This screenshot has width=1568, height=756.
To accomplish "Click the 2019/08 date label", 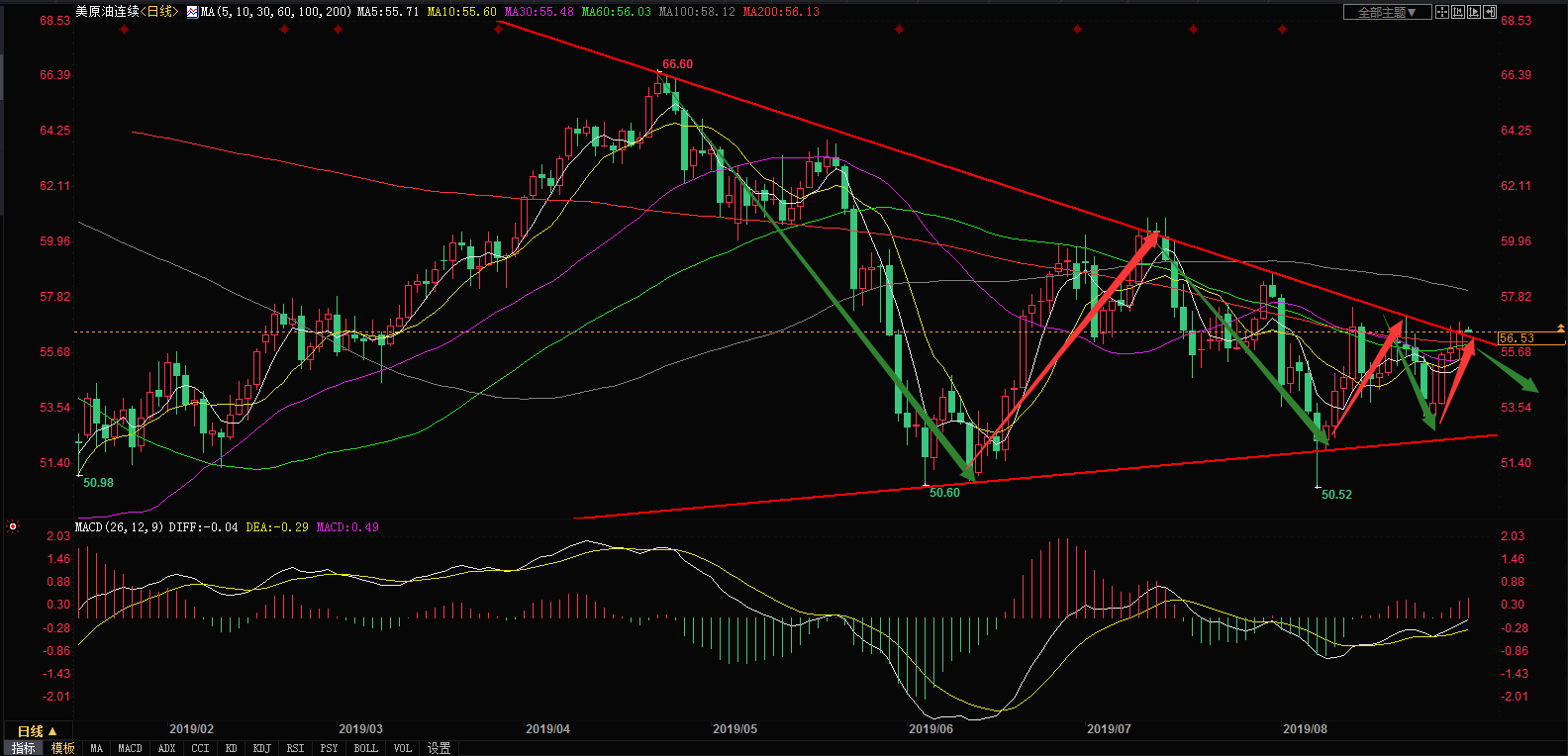I will (x=1305, y=729).
